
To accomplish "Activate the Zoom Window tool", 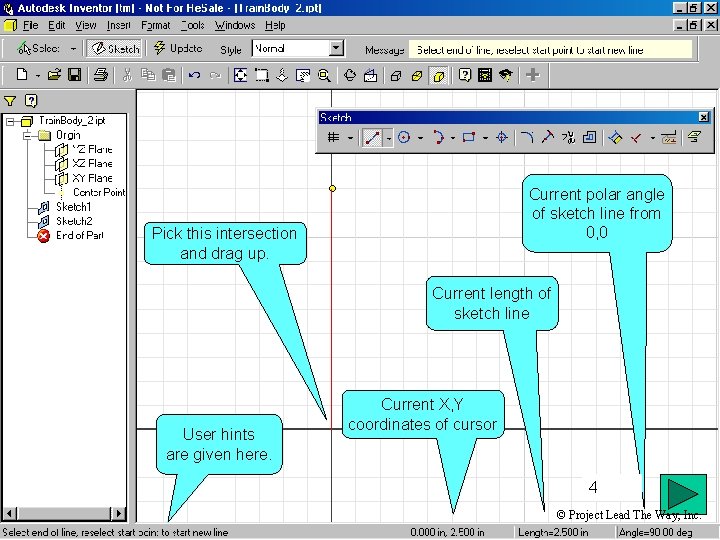I will [261, 75].
